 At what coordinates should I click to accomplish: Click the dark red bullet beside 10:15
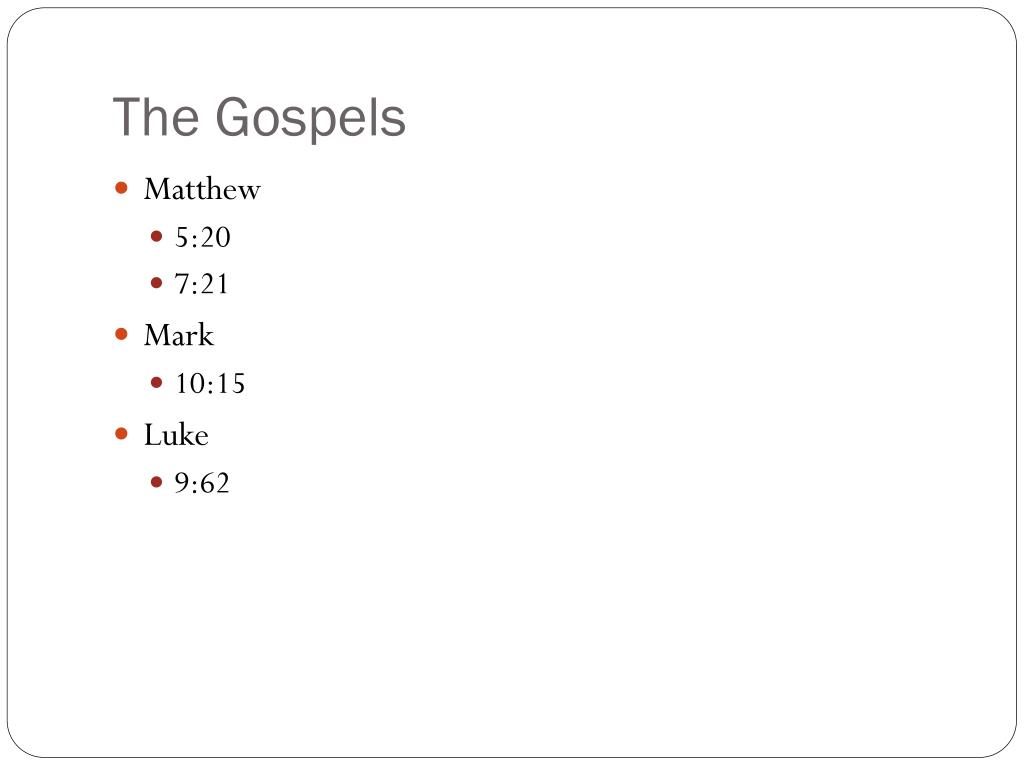[x=156, y=383]
